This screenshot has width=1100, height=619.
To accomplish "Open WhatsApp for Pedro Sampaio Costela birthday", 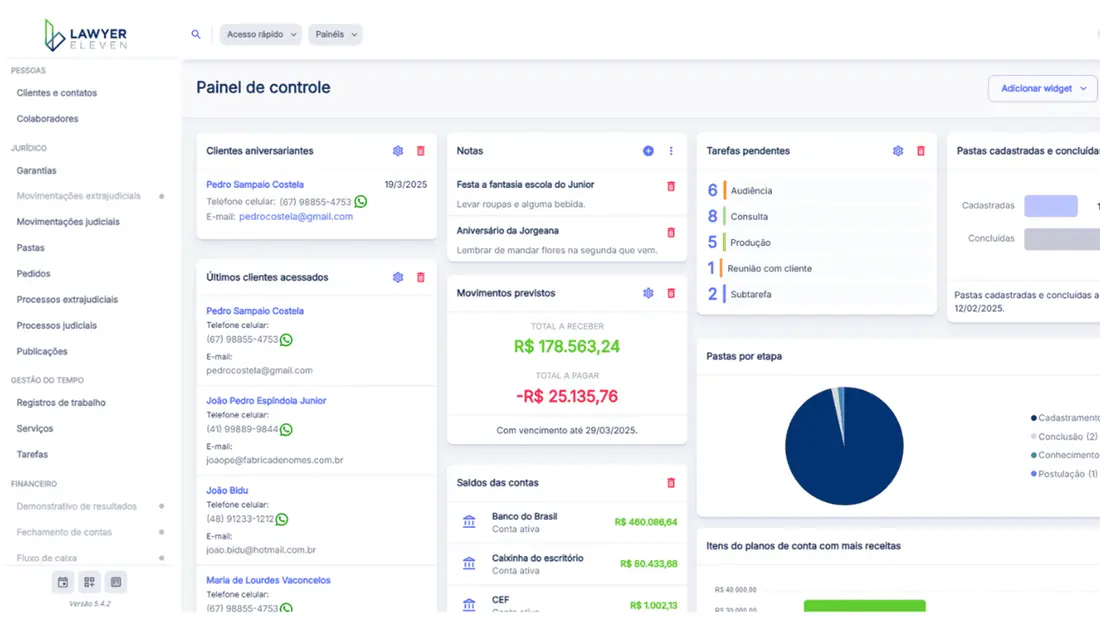I will coord(361,201).
